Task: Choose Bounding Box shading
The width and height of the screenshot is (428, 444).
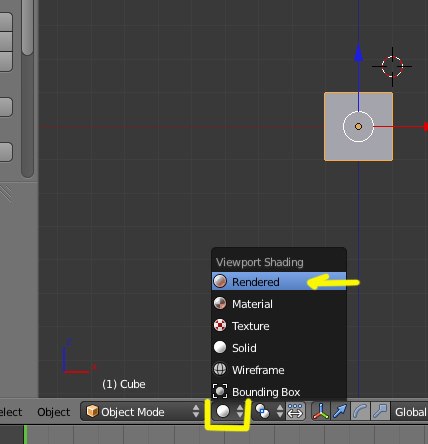Action: point(279,392)
